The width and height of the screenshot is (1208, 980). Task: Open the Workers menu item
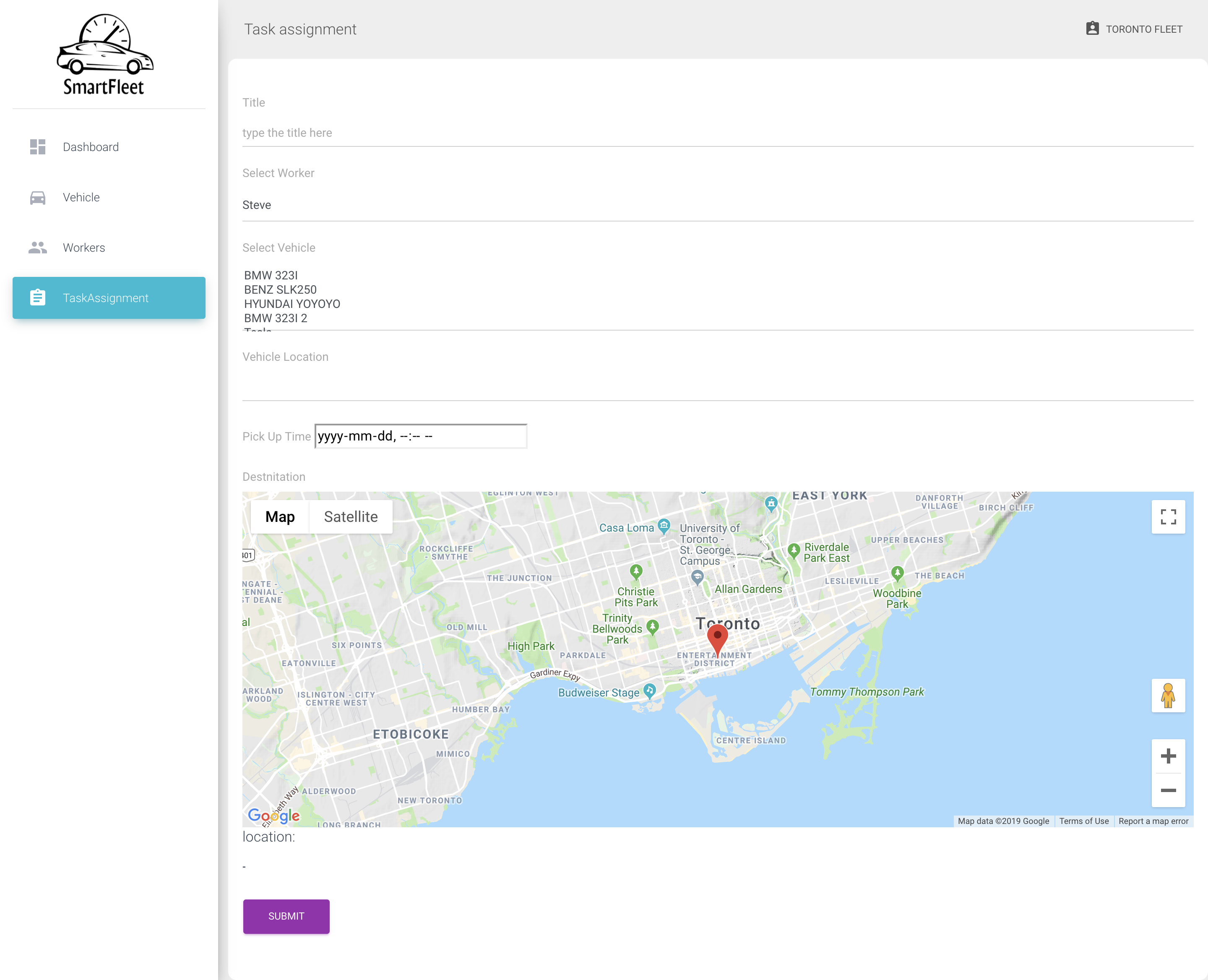point(83,248)
